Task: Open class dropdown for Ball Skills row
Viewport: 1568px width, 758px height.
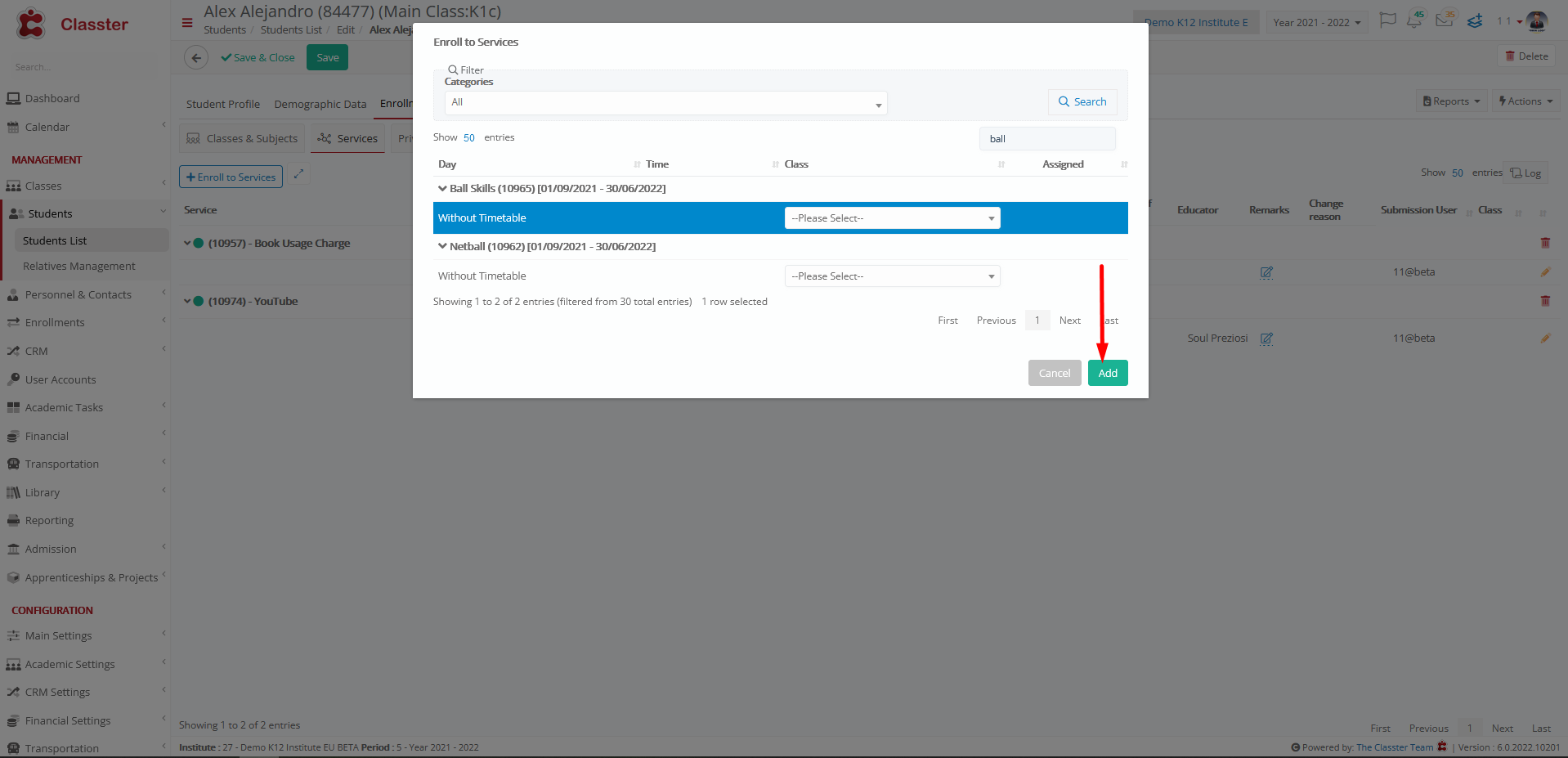Action: pyautogui.click(x=892, y=218)
